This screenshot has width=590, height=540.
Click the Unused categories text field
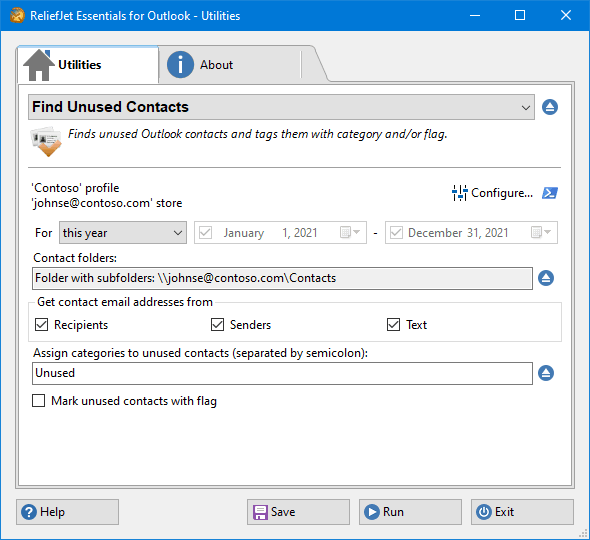coord(282,373)
